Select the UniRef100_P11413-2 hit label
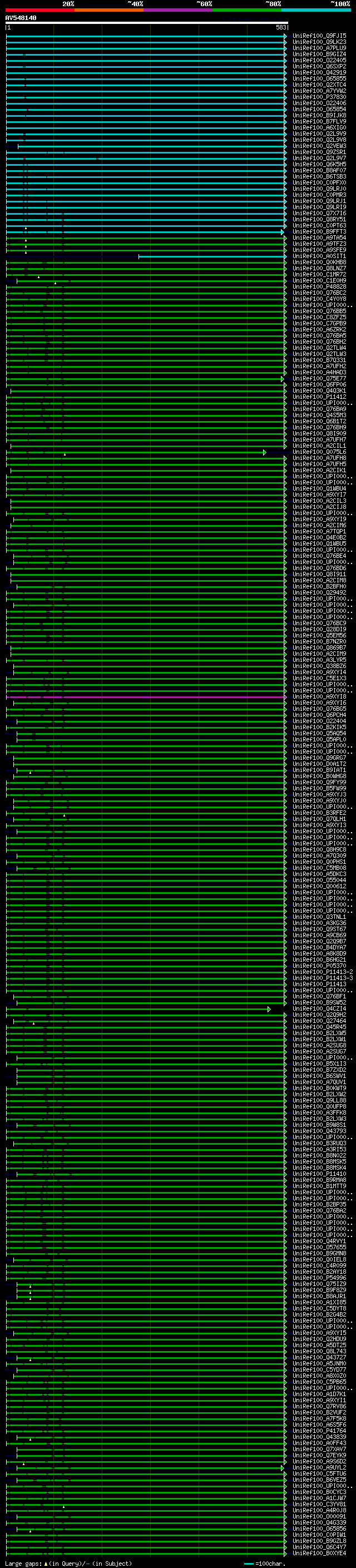 (x=323, y=972)
